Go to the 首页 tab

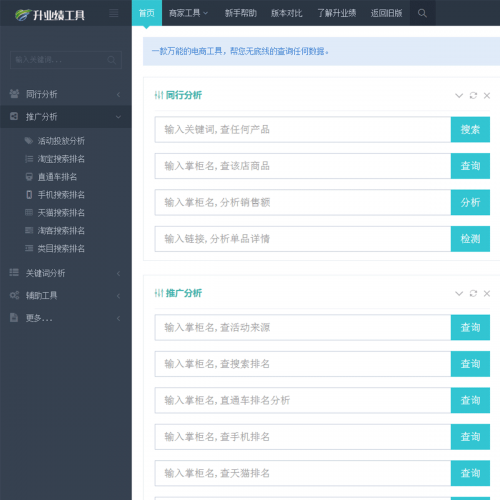coord(147,13)
